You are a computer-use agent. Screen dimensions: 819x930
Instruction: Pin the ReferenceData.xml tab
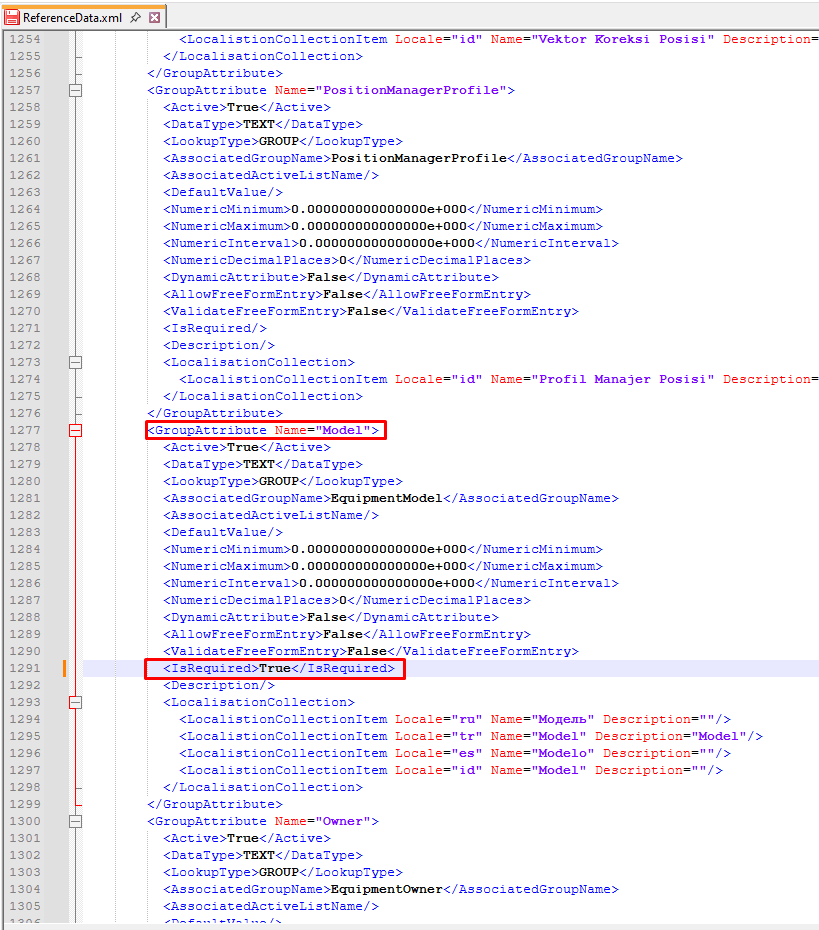(134, 17)
